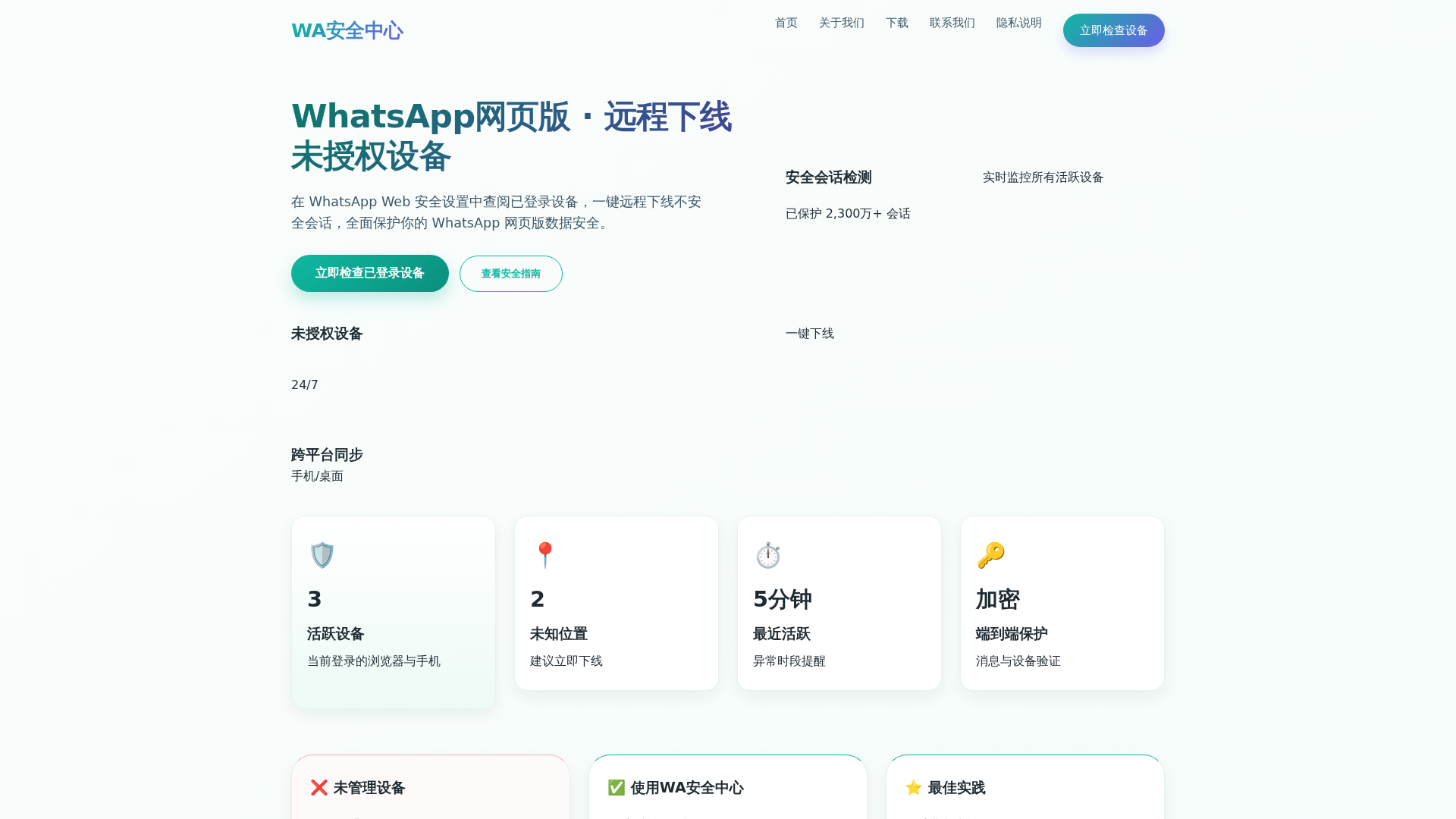The width and height of the screenshot is (1456, 819).
Task: Select 联系我们 in navigation
Action: [952, 23]
